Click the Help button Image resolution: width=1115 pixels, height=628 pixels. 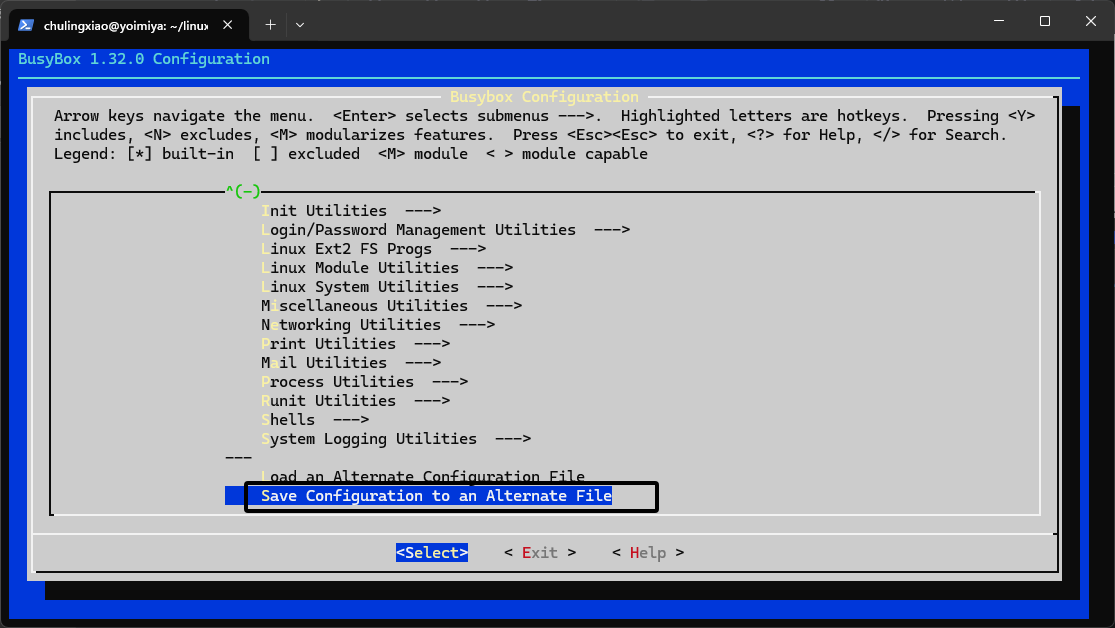pos(648,553)
